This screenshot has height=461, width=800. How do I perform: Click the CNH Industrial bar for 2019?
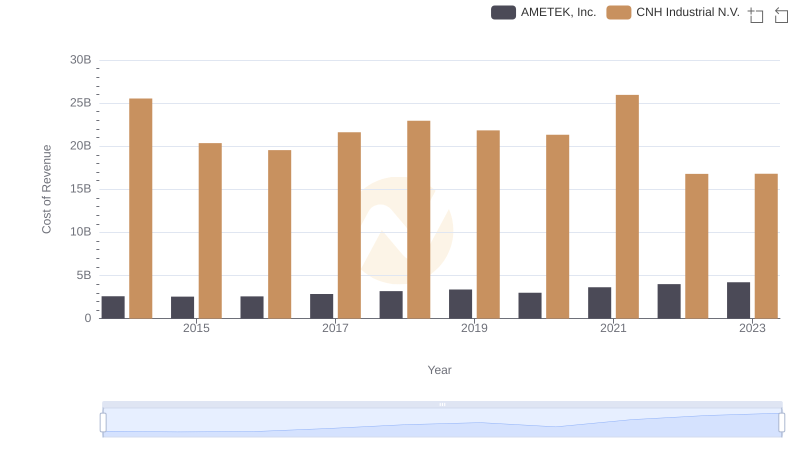488,224
